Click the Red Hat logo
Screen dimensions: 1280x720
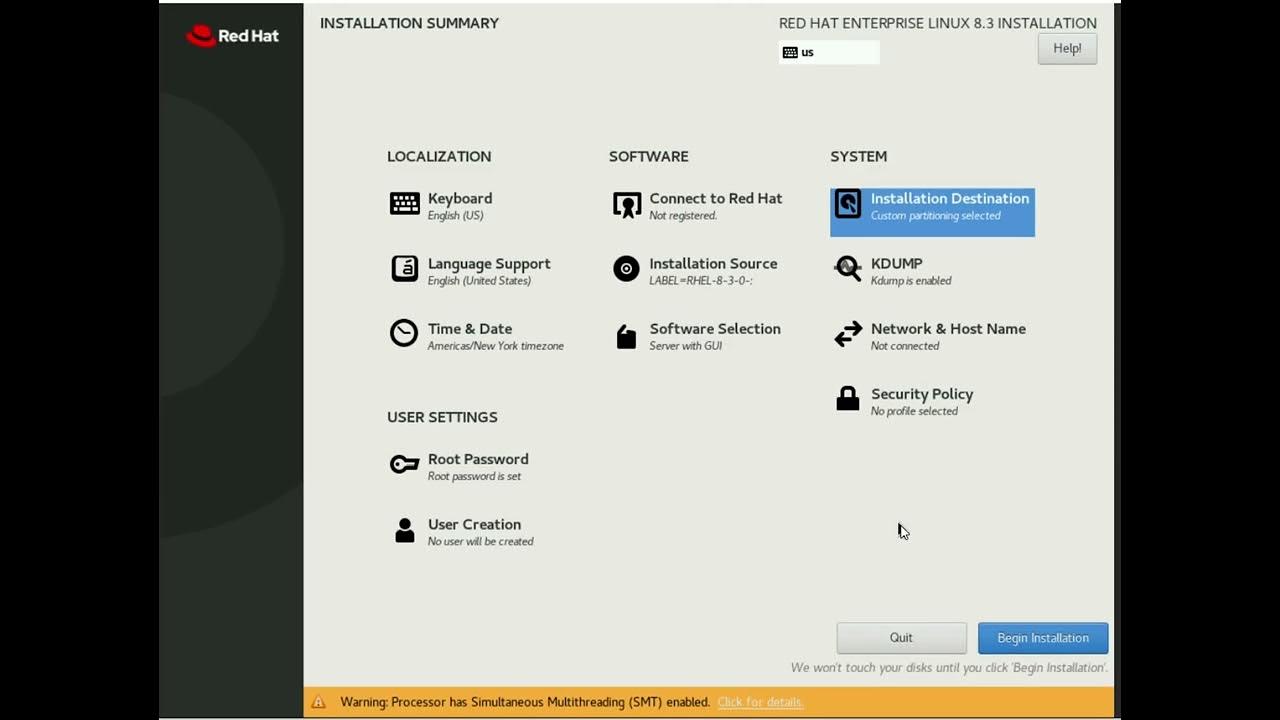tap(232, 36)
